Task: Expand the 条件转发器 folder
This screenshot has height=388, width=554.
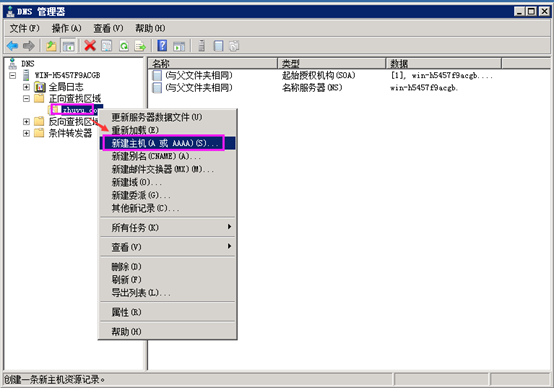Action: tap(26, 133)
